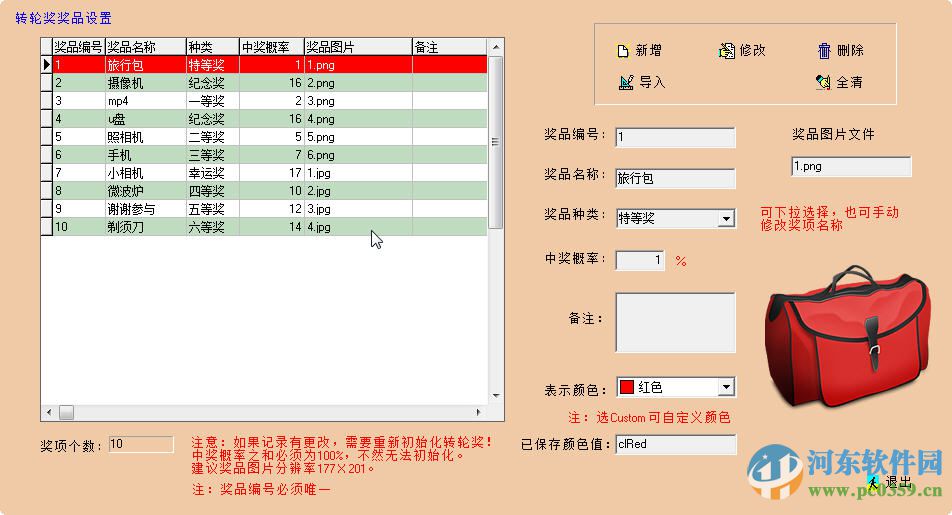
Task: Click the 奖品编号 column header
Action: click(79, 47)
